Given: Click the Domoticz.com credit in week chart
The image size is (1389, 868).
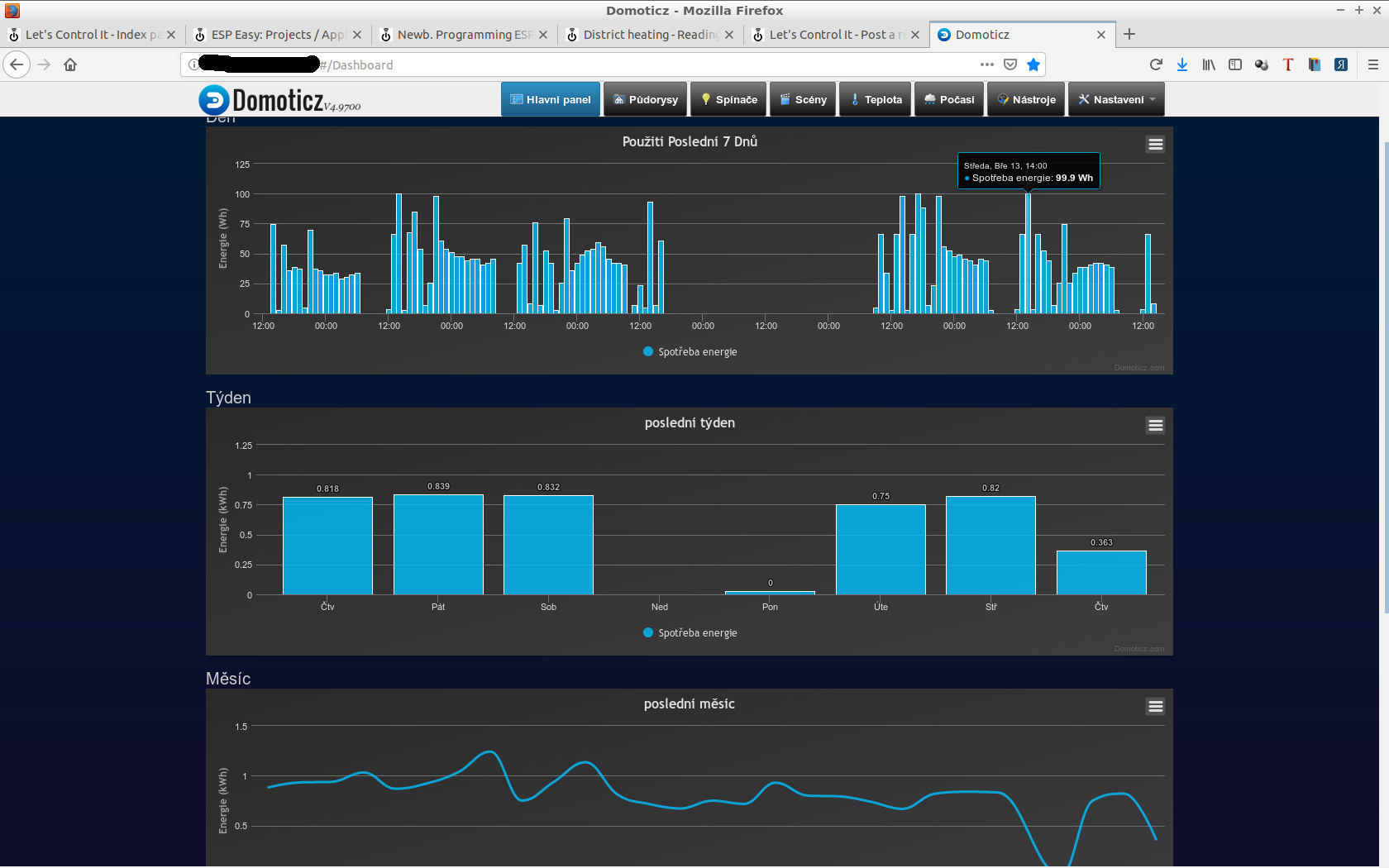Looking at the screenshot, I should tap(1138, 649).
